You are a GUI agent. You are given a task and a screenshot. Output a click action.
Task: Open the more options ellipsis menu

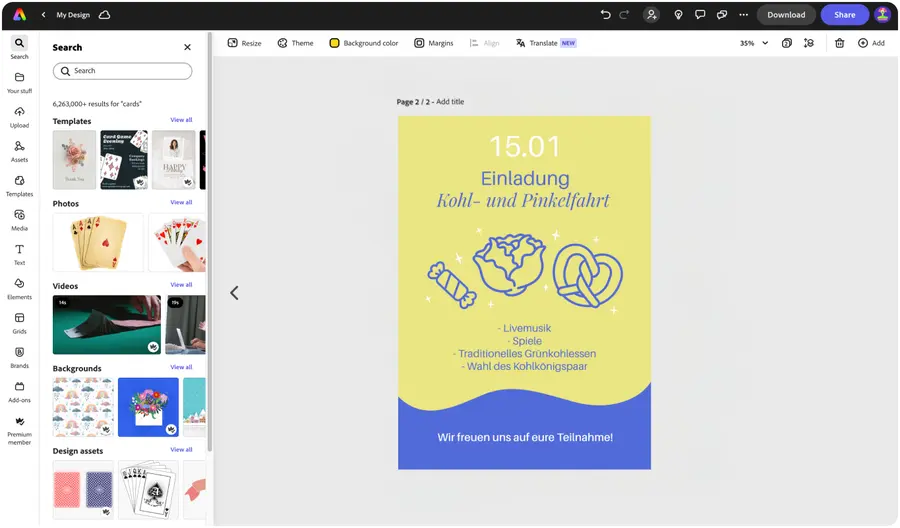click(x=743, y=15)
